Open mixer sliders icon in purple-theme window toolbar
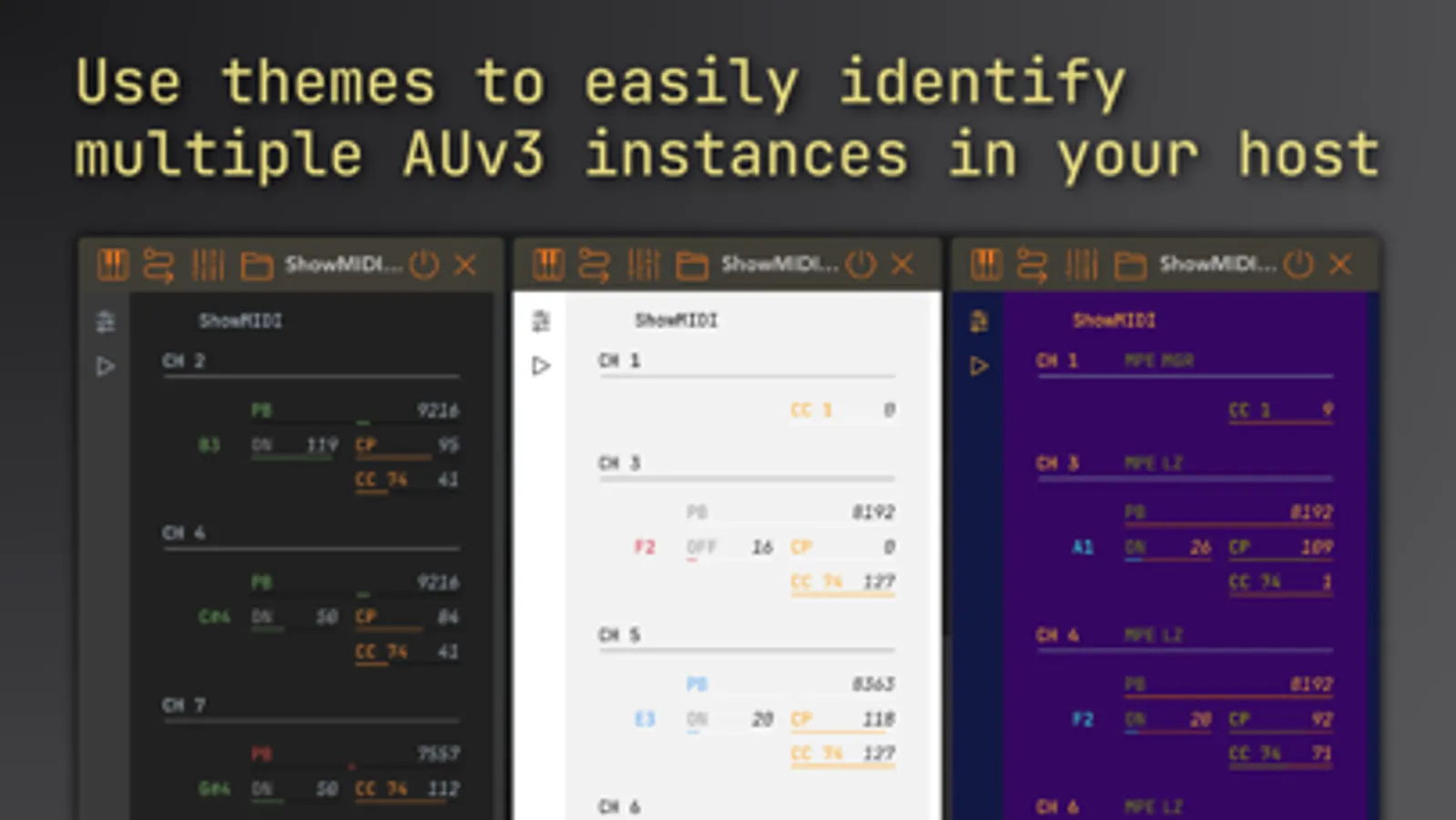The height and width of the screenshot is (820, 1456). point(1082,265)
